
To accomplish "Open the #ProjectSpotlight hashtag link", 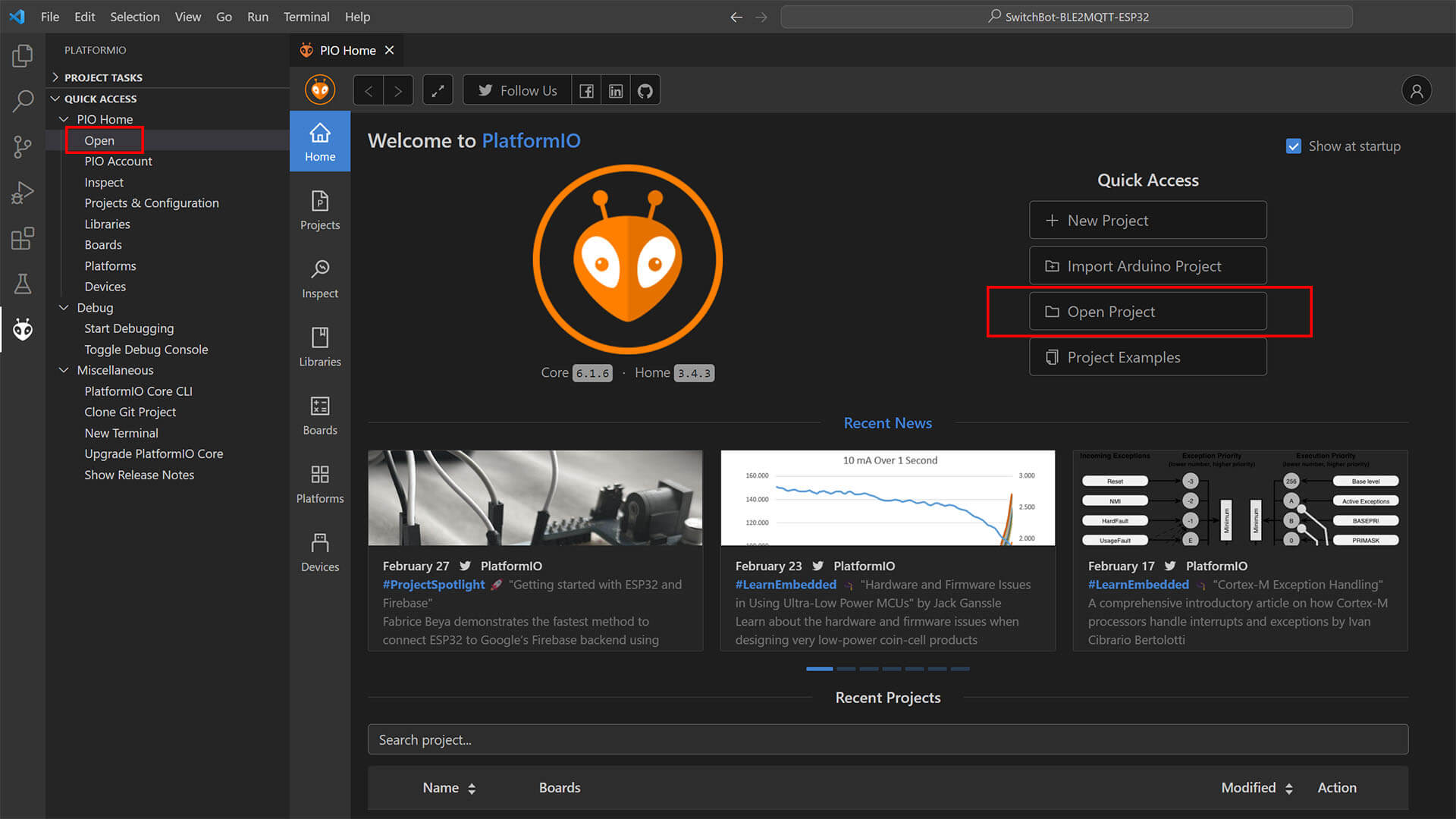I will pos(434,585).
